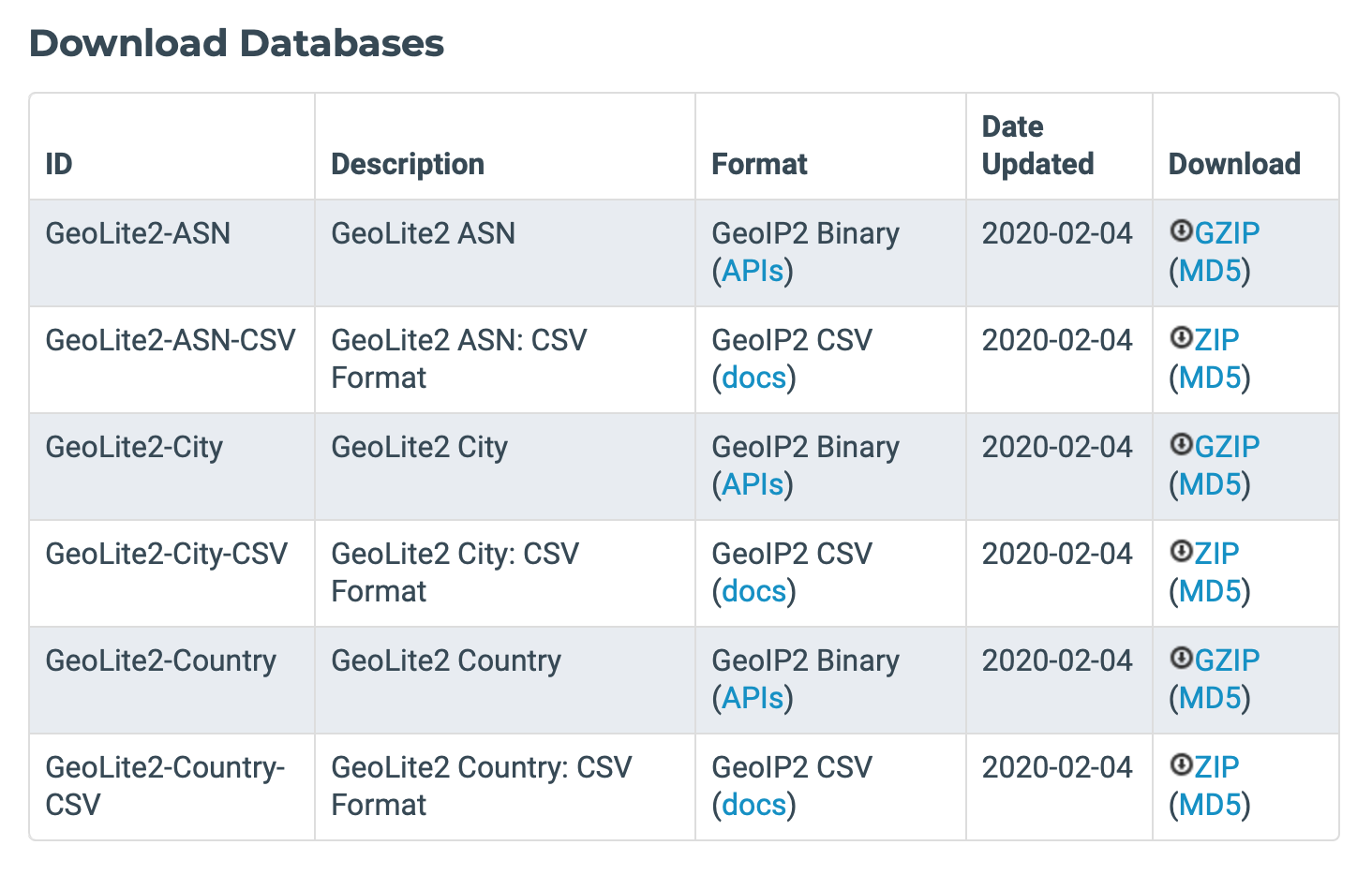Download the GeoLite2-ASN-CSV ZIP file
Screen dimensions: 1372x875
coord(1216,340)
